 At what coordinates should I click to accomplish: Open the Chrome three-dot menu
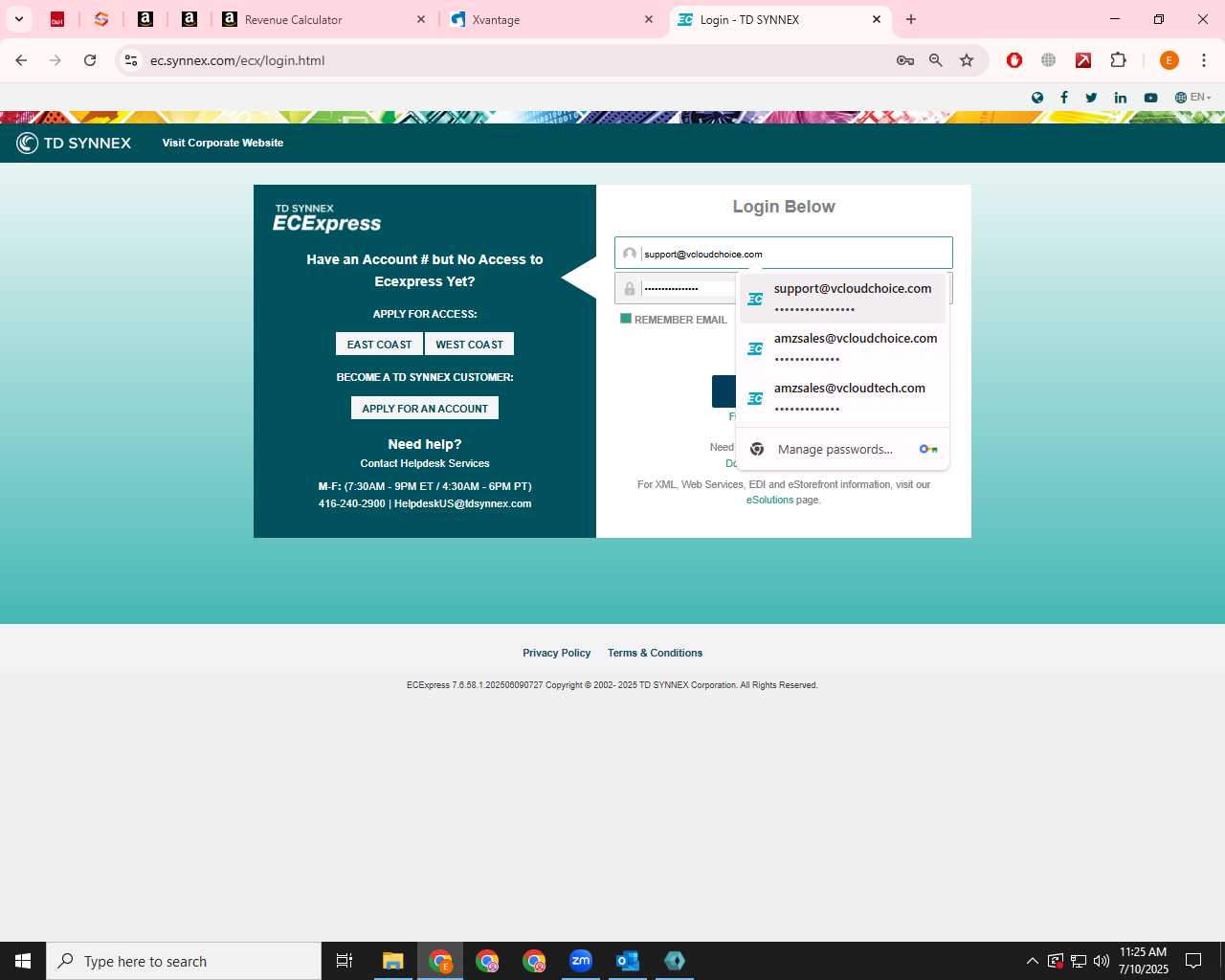point(1204,60)
